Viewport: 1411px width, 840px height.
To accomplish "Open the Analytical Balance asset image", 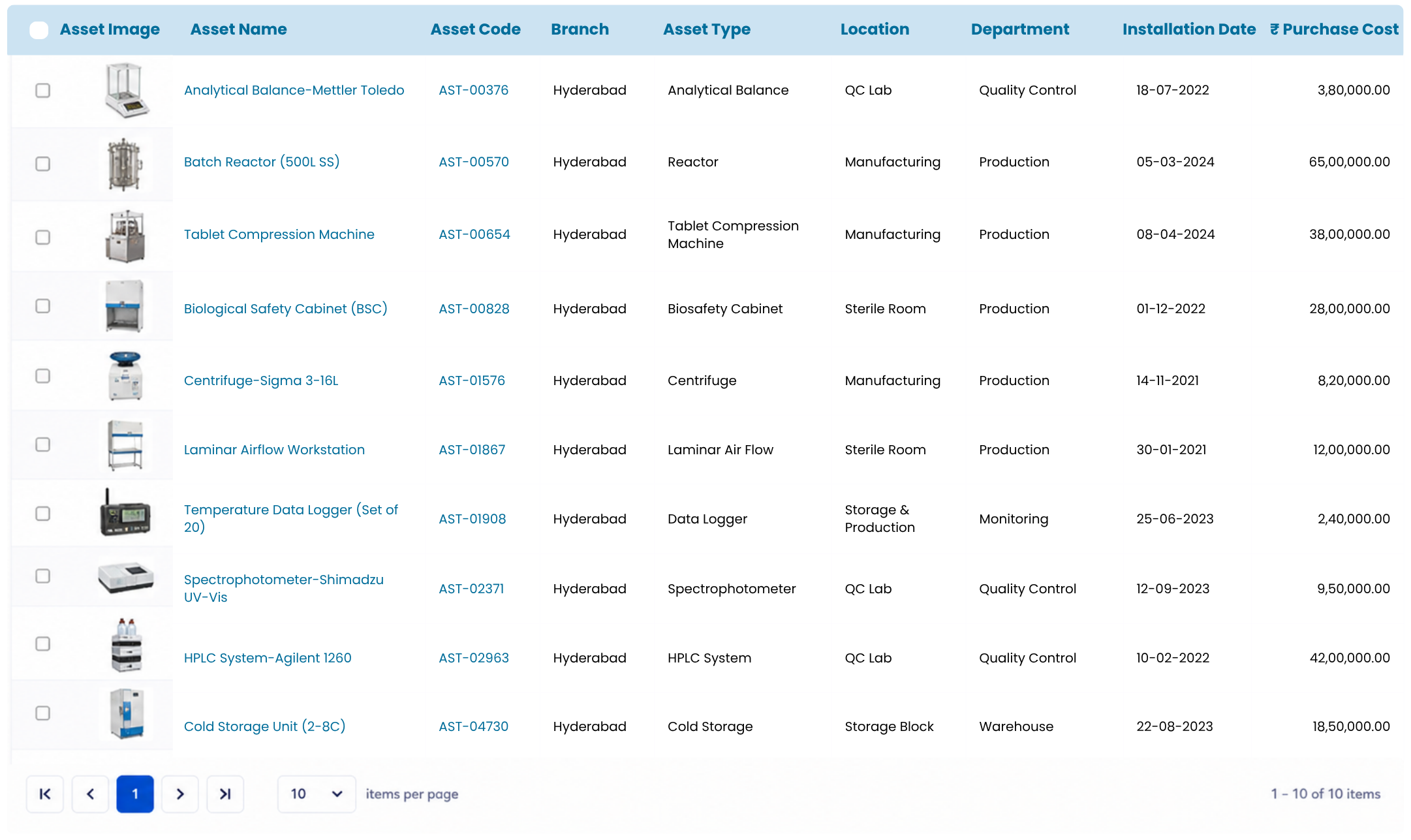I will 126,90.
